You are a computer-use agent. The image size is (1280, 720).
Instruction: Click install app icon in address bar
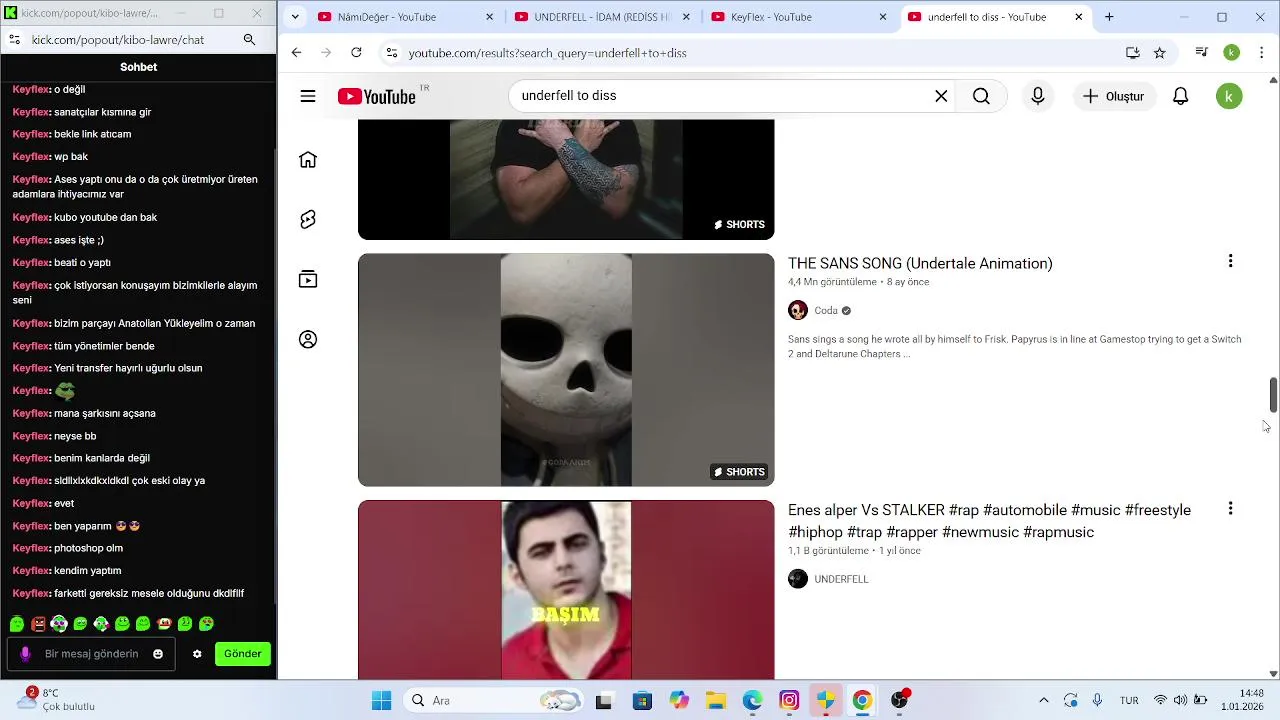[x=1133, y=53]
